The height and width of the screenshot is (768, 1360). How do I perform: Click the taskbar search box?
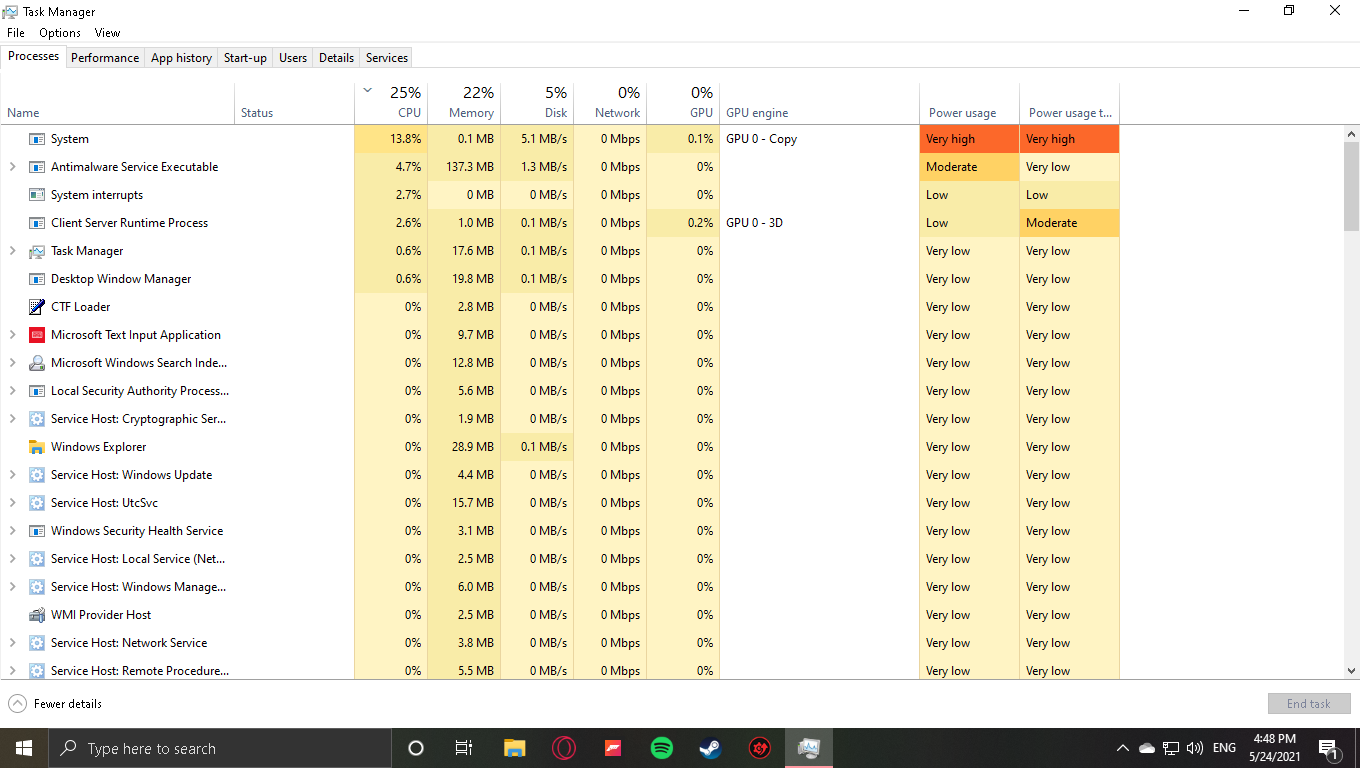pyautogui.click(x=219, y=748)
